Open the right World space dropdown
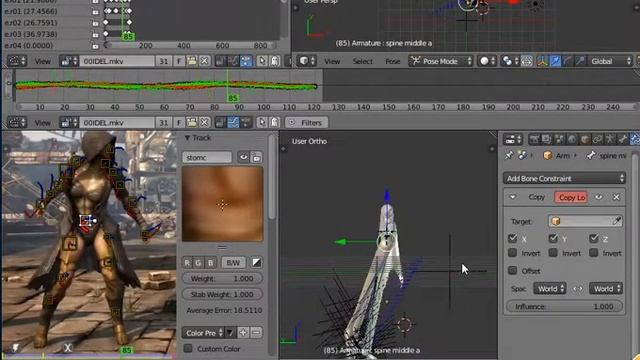Viewport: 640px width, 360px height. [x=606, y=289]
